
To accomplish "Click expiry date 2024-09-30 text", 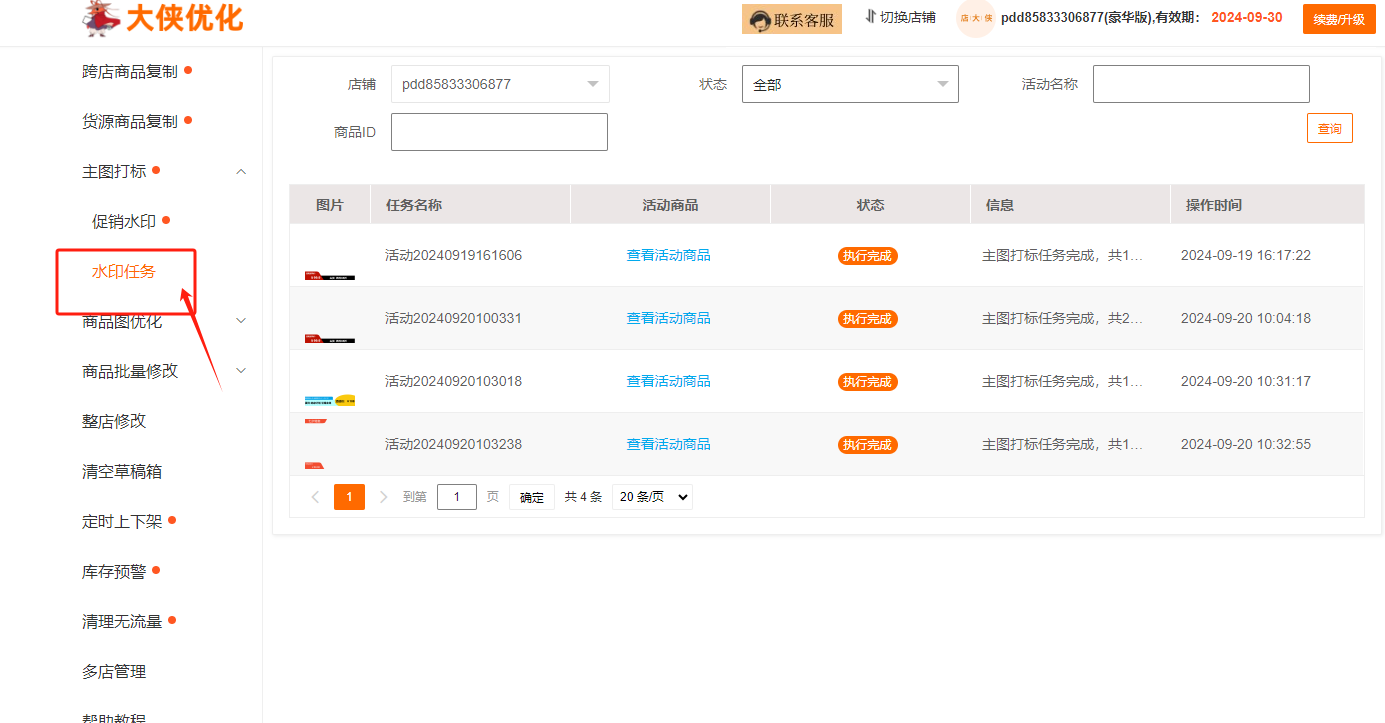I will pos(1247,17).
